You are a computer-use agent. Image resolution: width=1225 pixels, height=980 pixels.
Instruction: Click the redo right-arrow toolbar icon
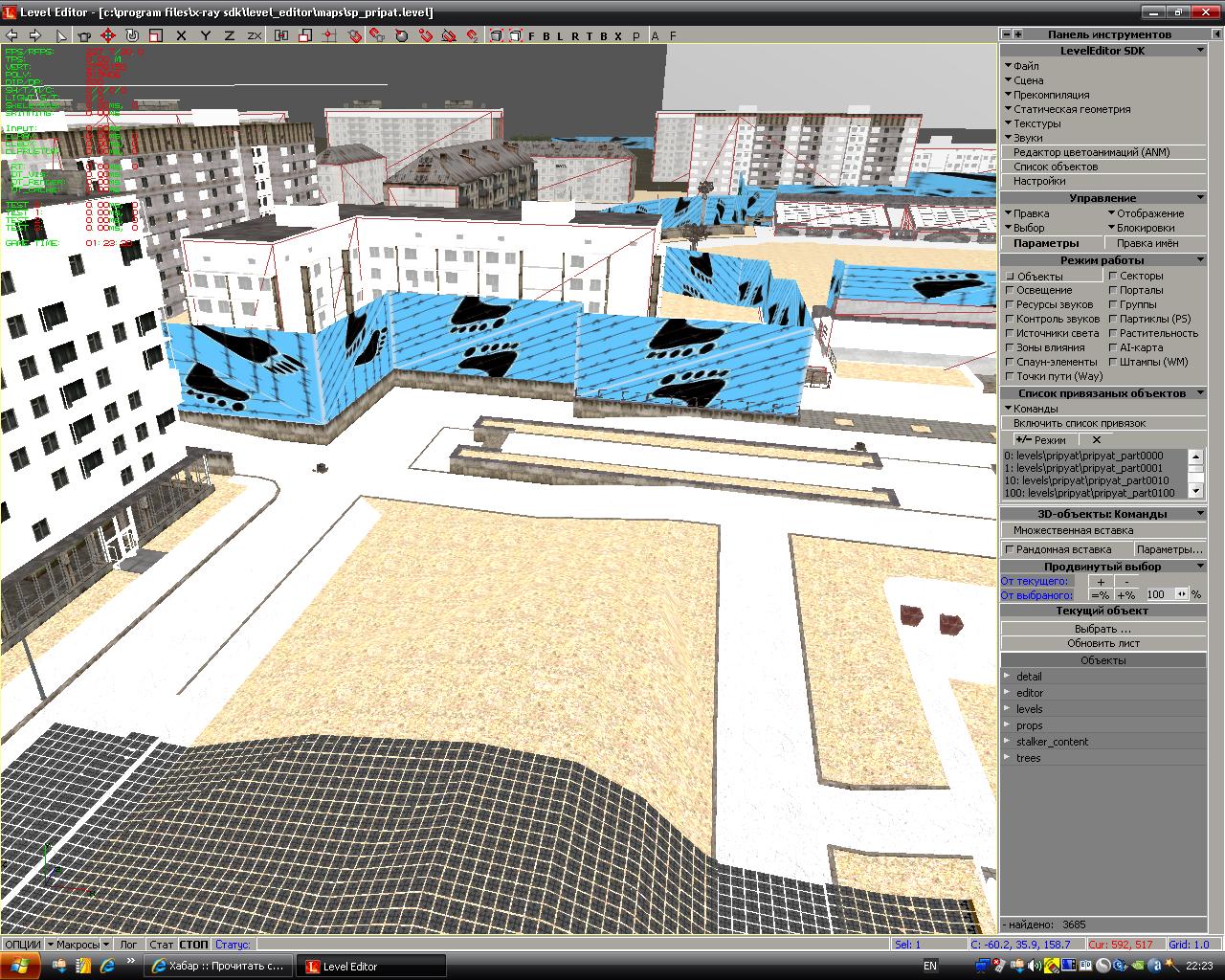coord(36,35)
